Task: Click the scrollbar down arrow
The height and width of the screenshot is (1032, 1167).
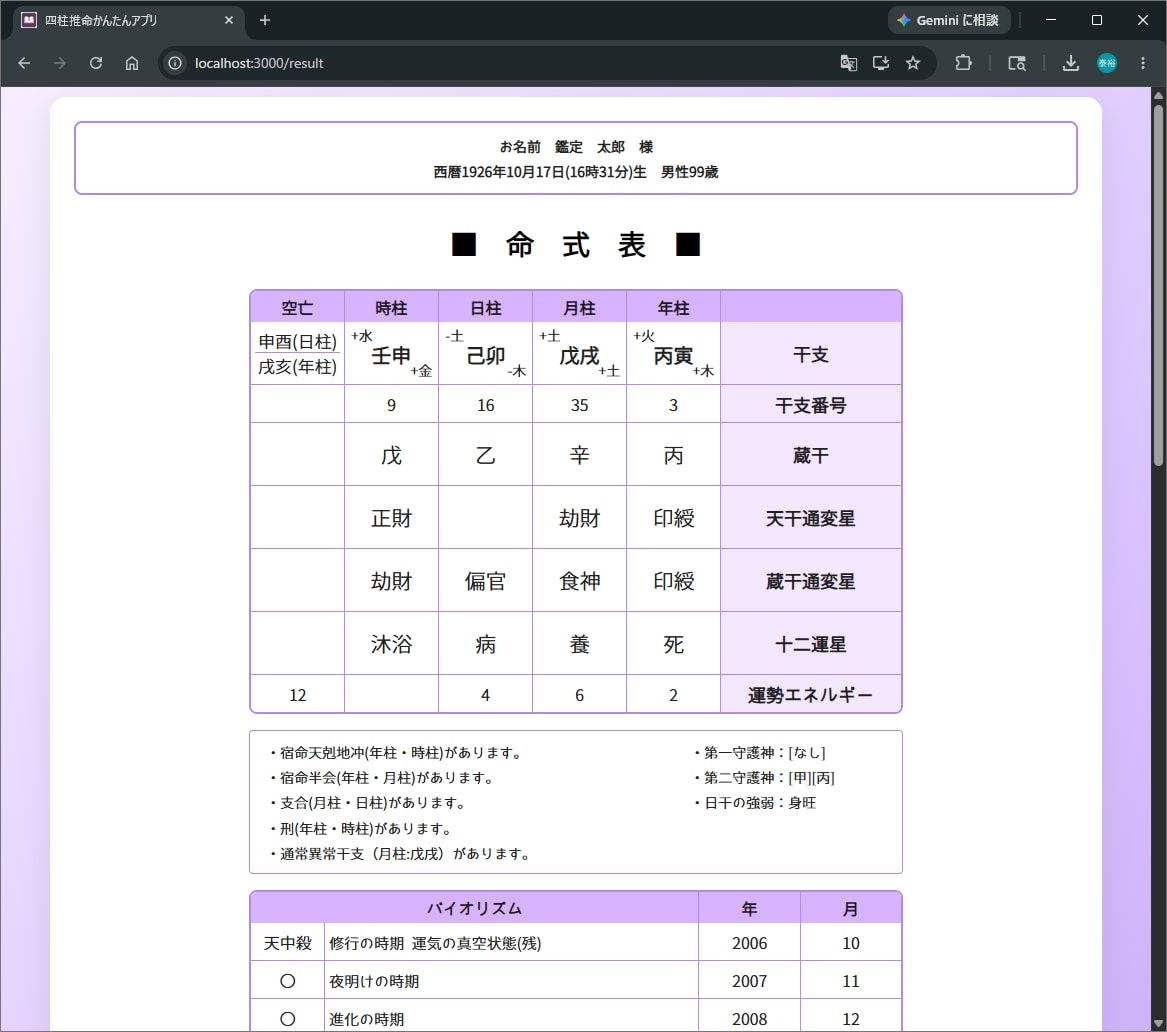Action: 1158,1025
